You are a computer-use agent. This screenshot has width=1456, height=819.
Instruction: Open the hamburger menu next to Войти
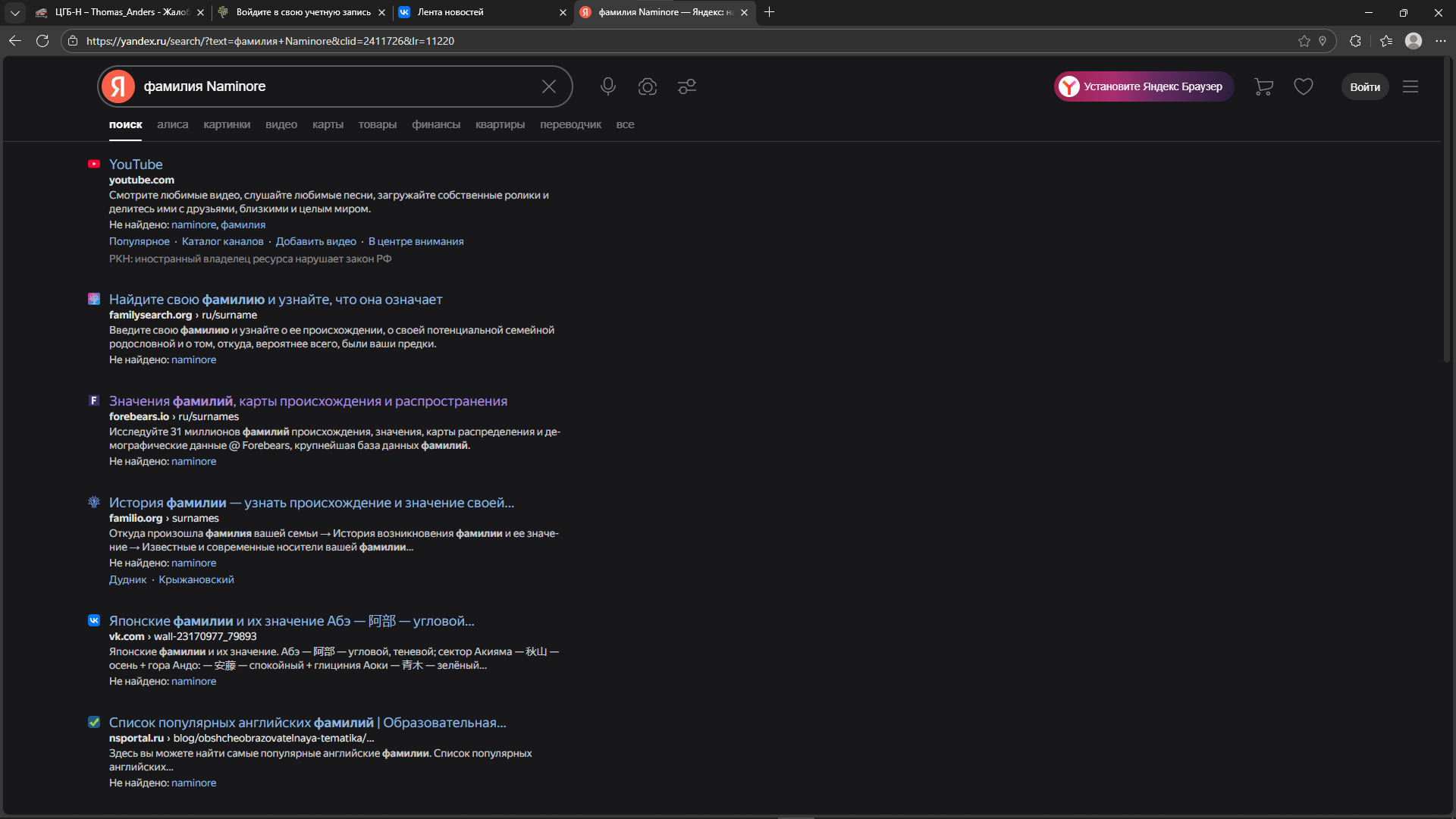click(1410, 86)
